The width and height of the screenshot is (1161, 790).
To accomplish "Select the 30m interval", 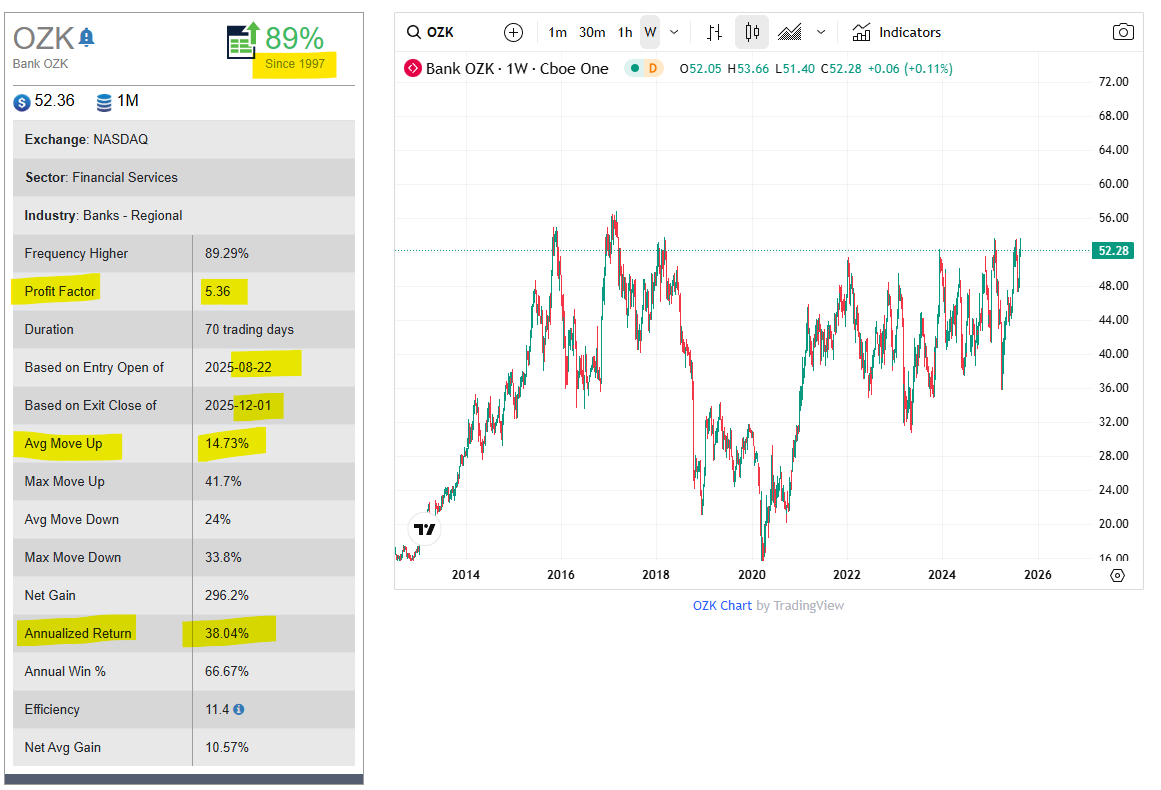I will click(592, 33).
